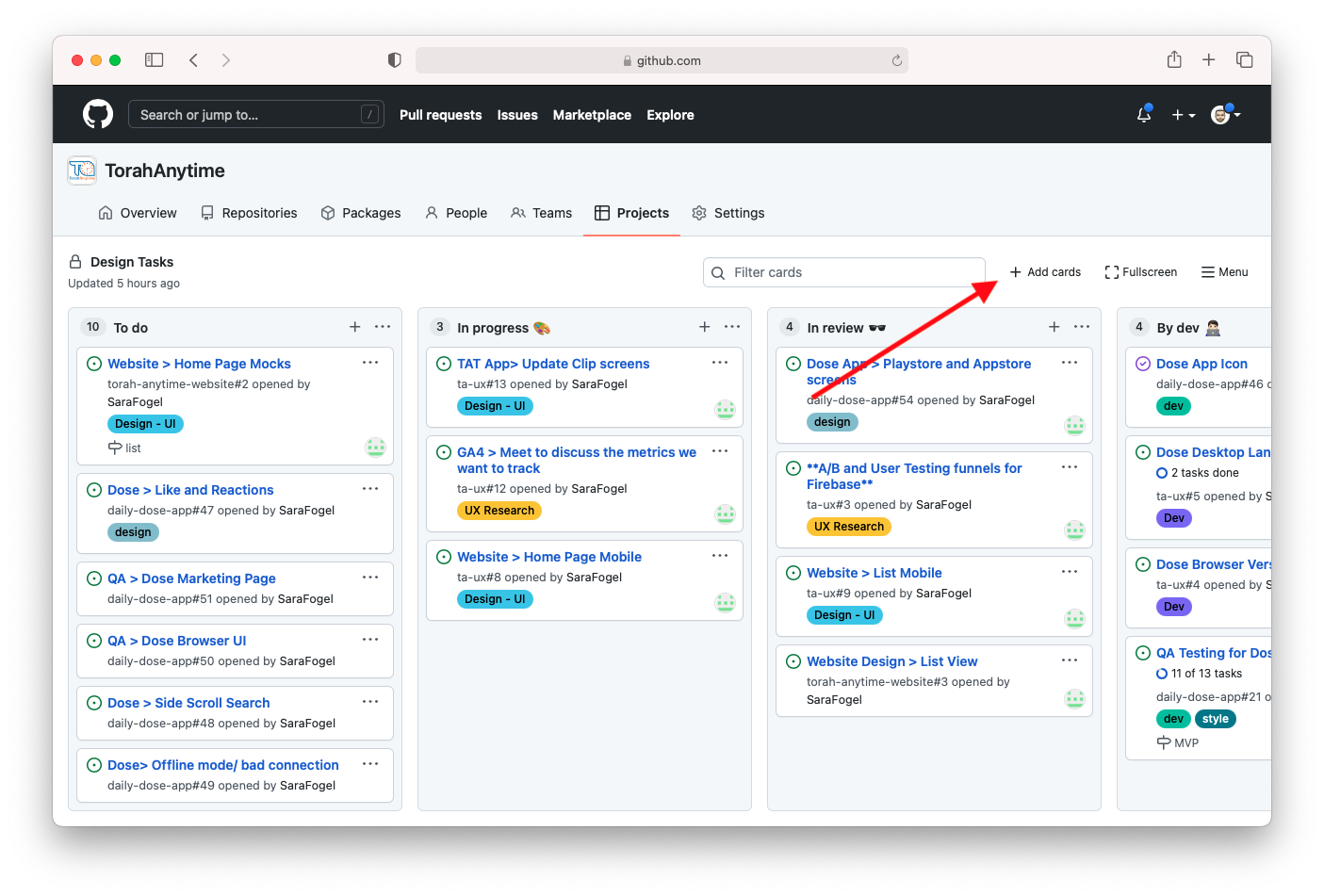Switch to the Repositories tab
The width and height of the screenshot is (1324, 896).
point(249,213)
